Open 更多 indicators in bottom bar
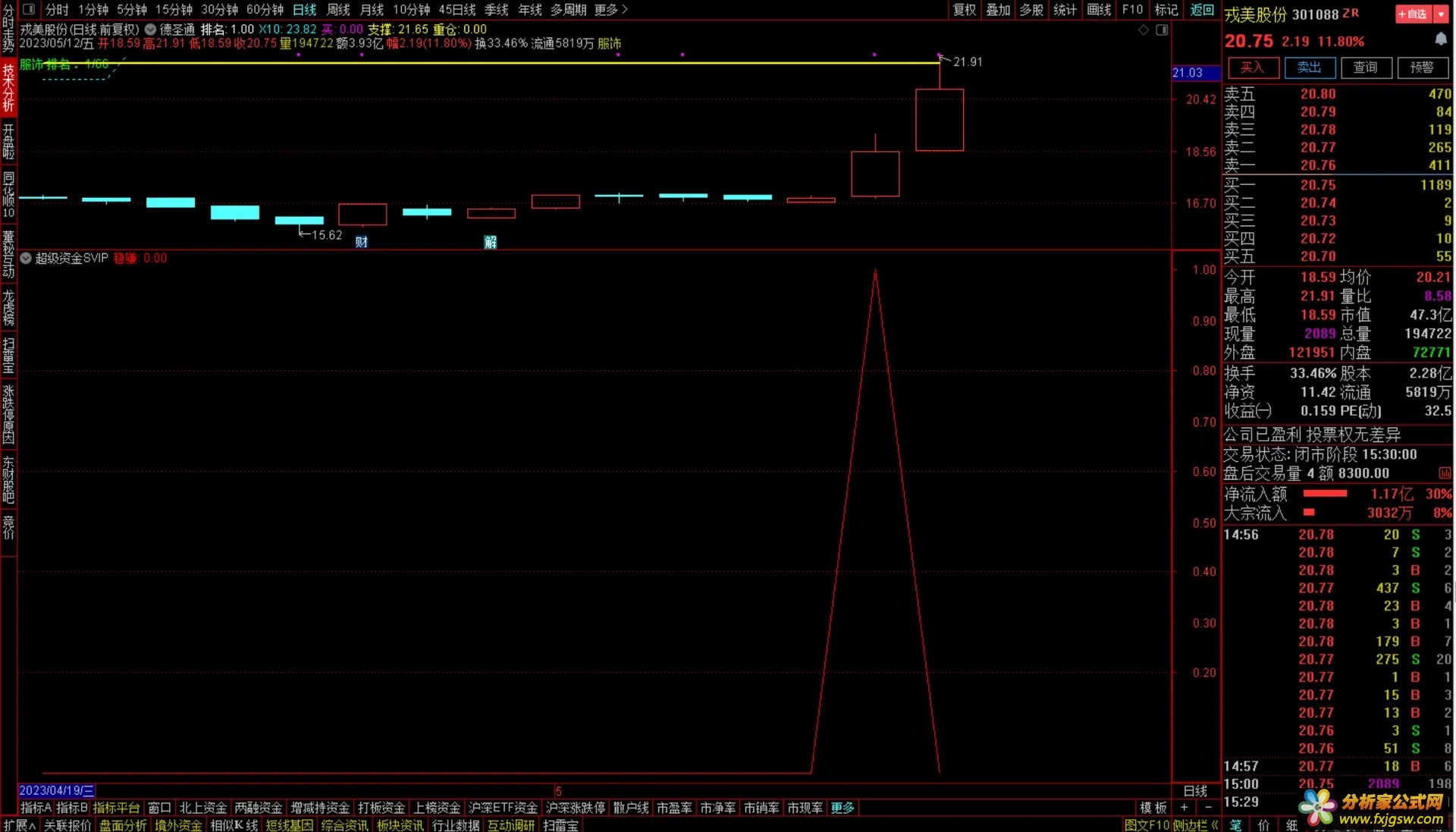Image resolution: width=1456 pixels, height=832 pixels. tap(843, 808)
